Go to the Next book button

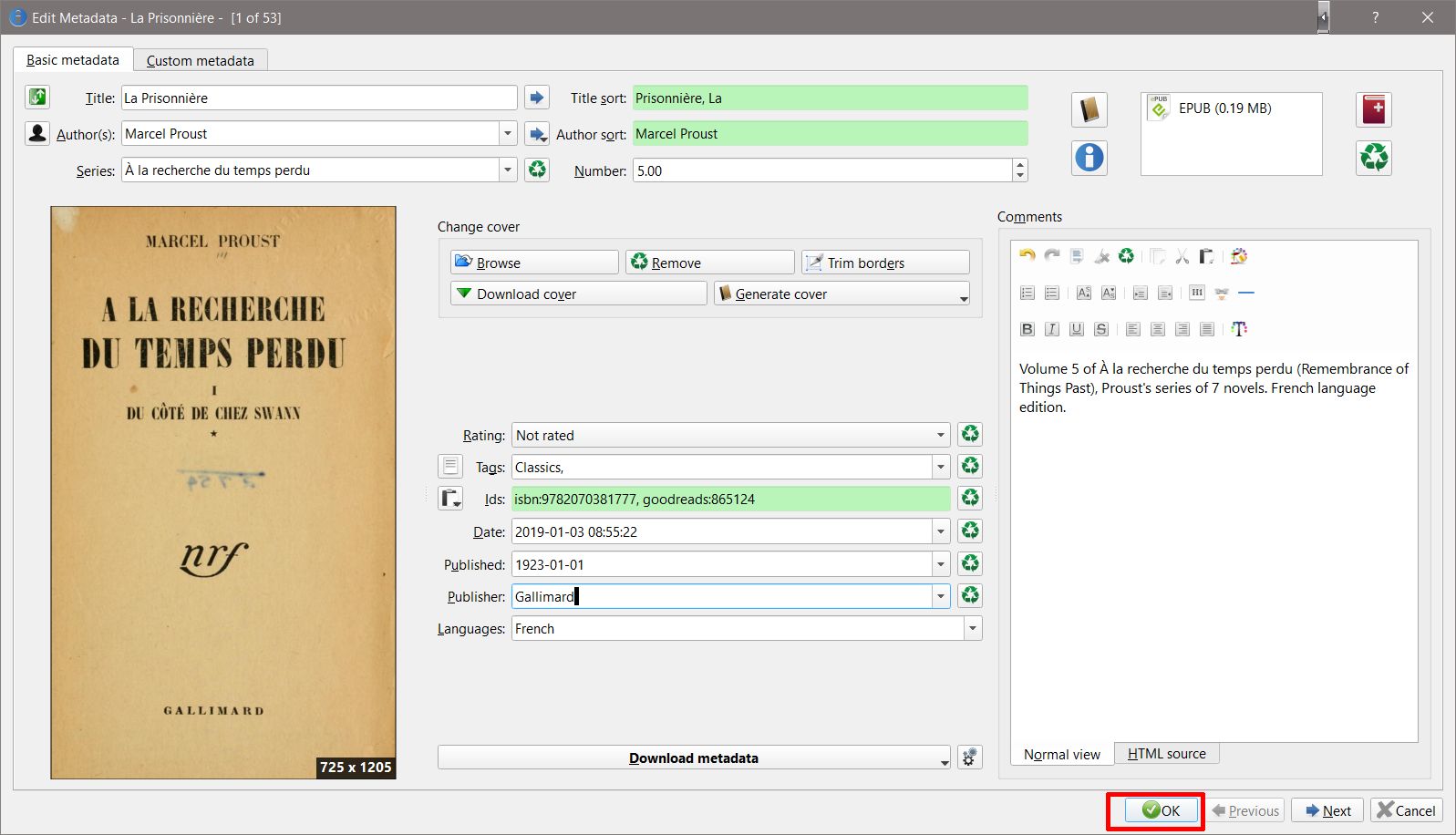click(x=1327, y=810)
